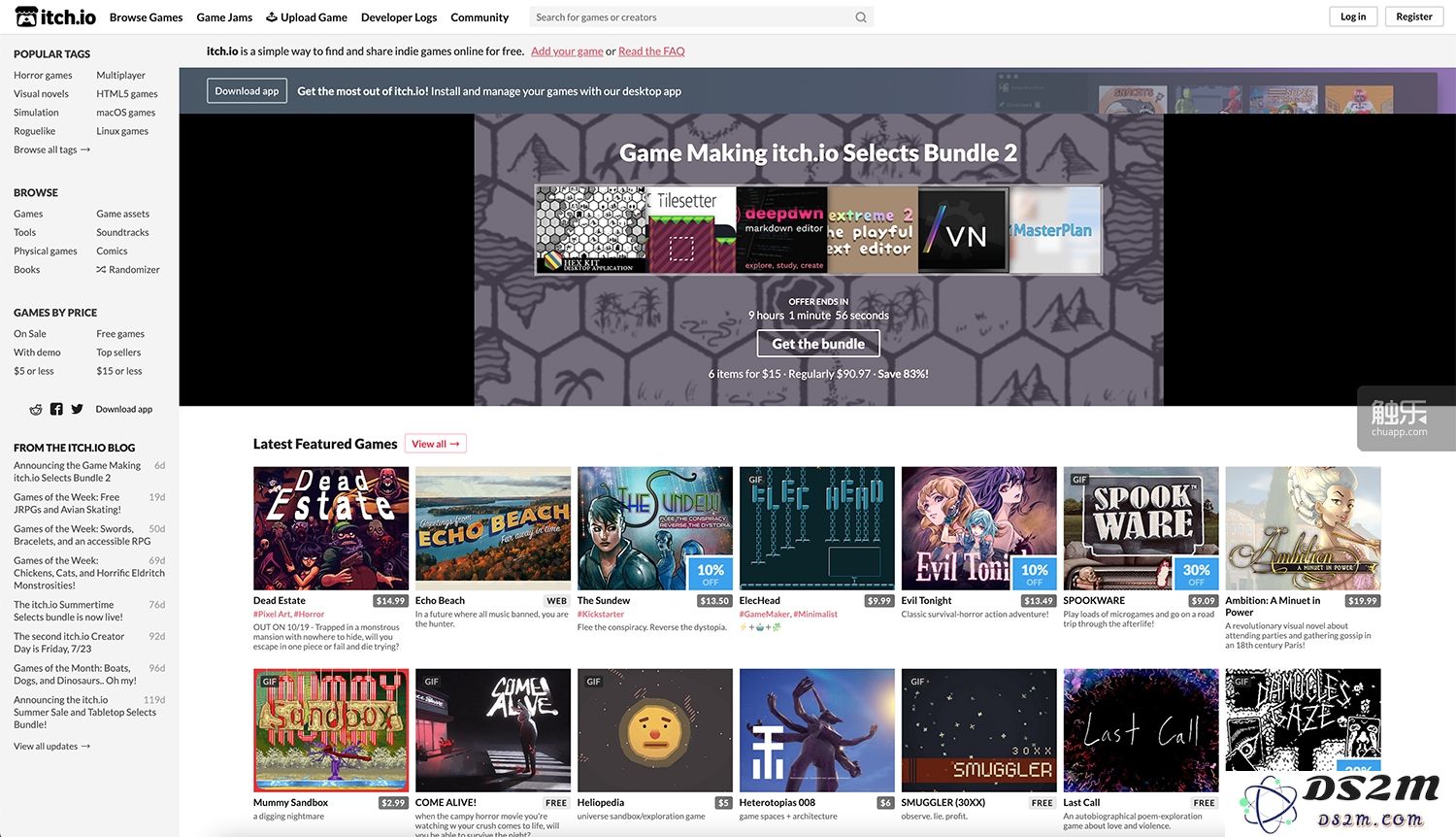Viewport: 1456px width, 837px height.
Task: Open the Game Jams menu item
Action: point(224,17)
